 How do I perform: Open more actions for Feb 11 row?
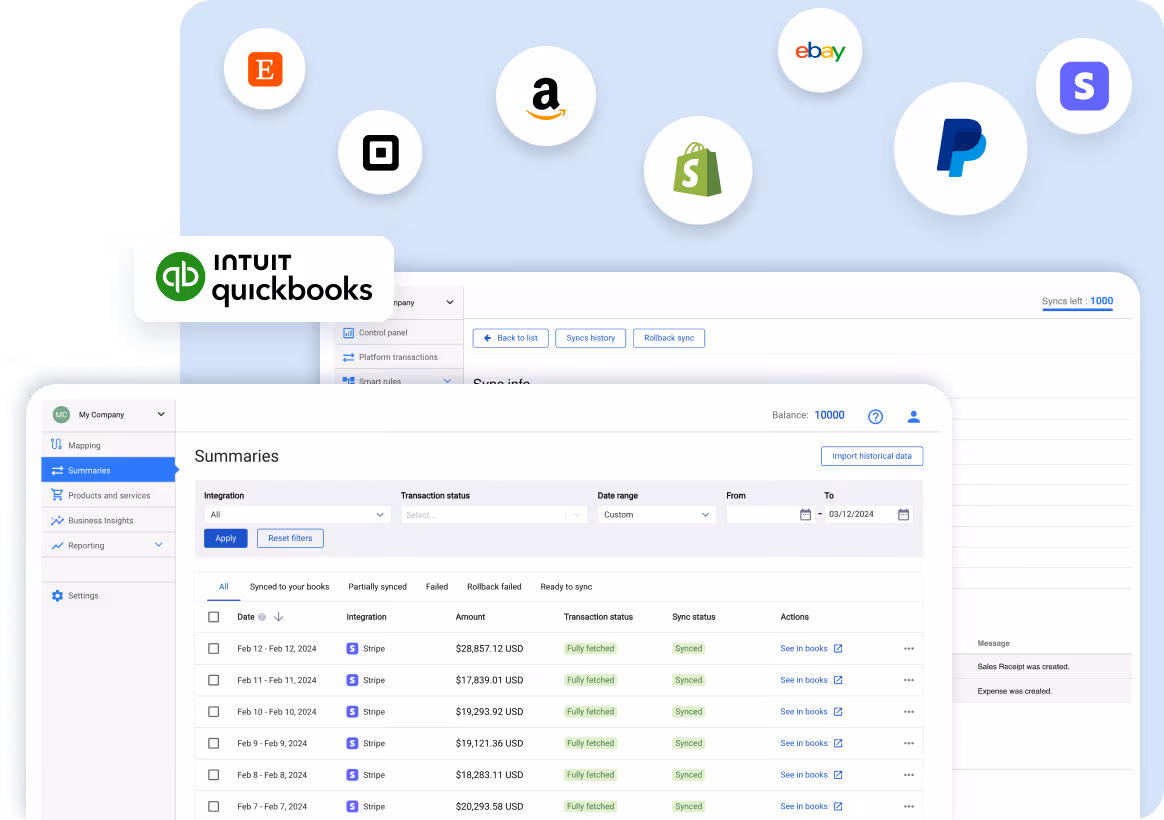[909, 680]
